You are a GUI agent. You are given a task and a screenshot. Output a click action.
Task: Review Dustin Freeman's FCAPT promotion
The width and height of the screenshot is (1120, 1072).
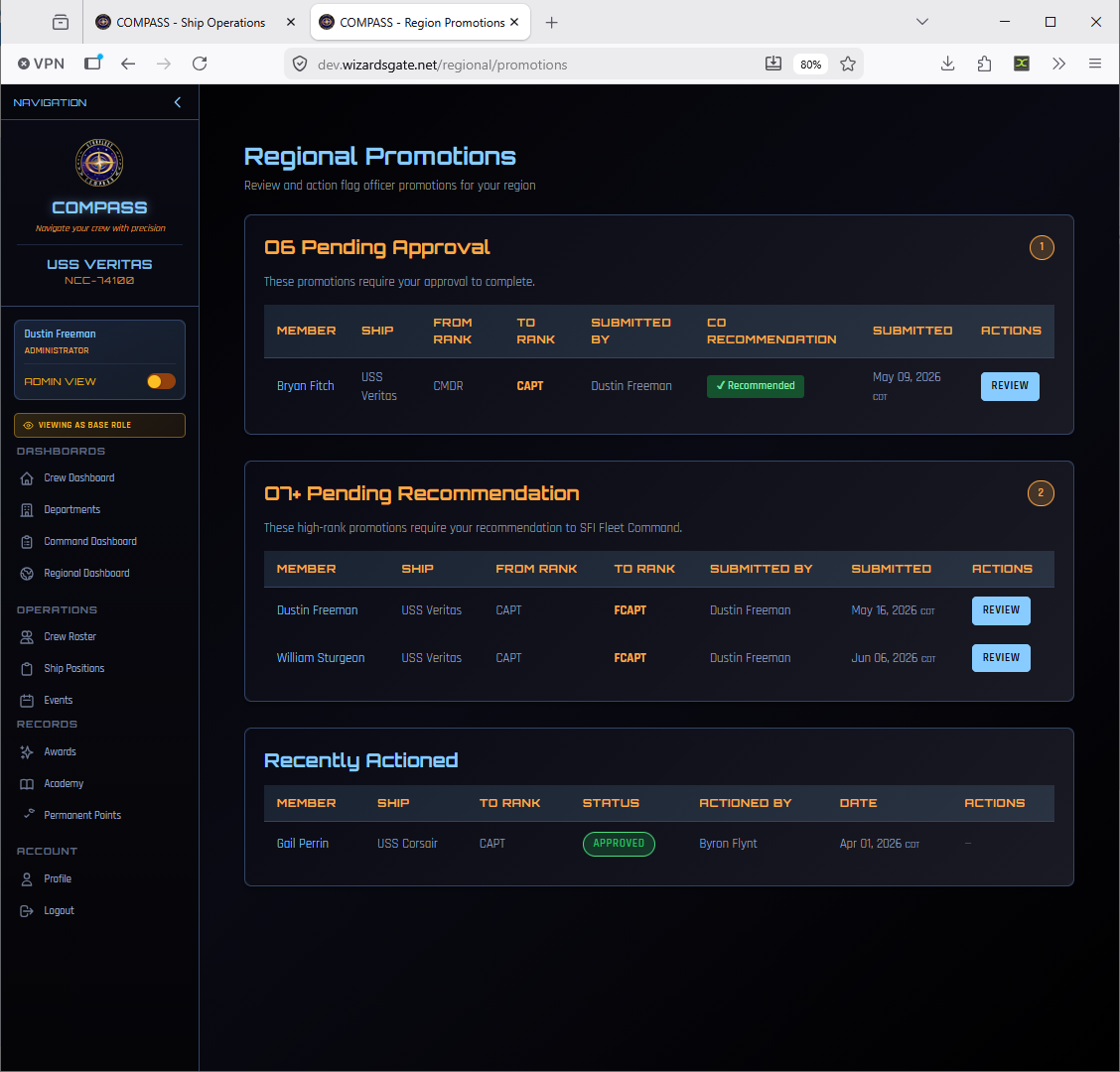[x=1001, y=609]
